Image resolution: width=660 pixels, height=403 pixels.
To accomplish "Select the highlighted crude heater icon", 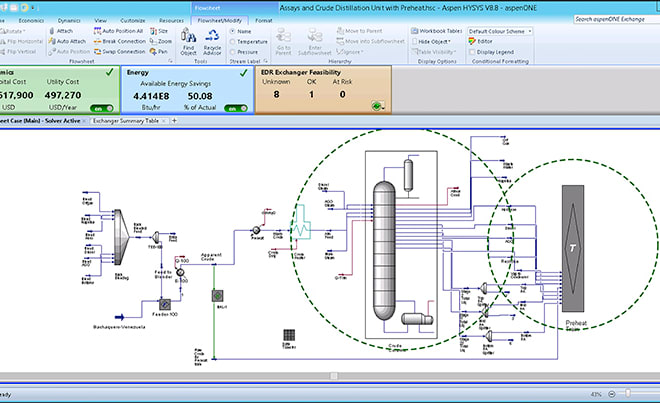I will pos(301,222).
